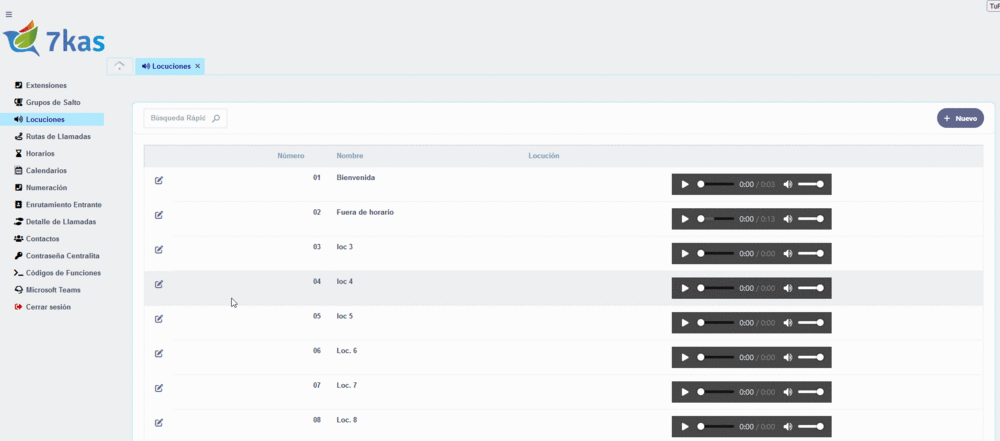Mute the Fuera de horario audio player
The height and width of the screenshot is (441, 1000).
pyautogui.click(x=788, y=219)
